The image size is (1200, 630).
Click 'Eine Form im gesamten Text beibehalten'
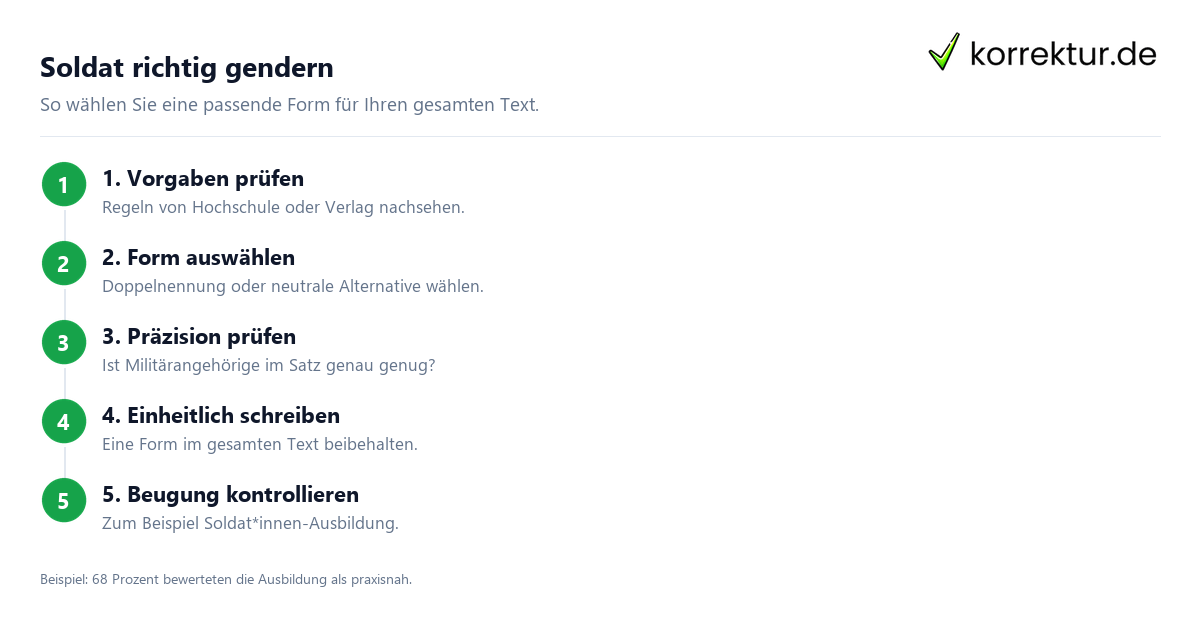(x=260, y=445)
